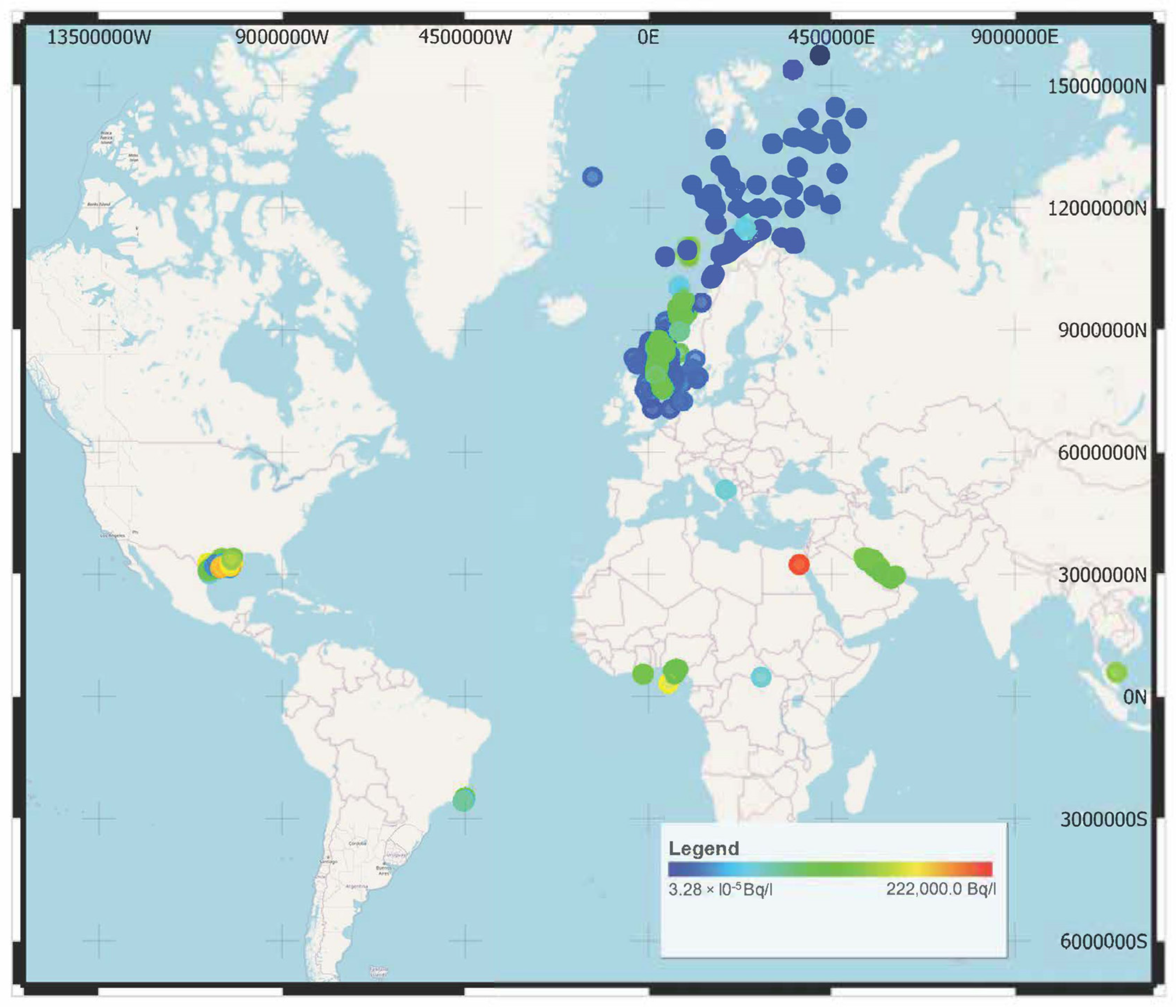Click the 3.28 × 10-5 Bq/l legend label
1176x1008 pixels.
[720, 889]
